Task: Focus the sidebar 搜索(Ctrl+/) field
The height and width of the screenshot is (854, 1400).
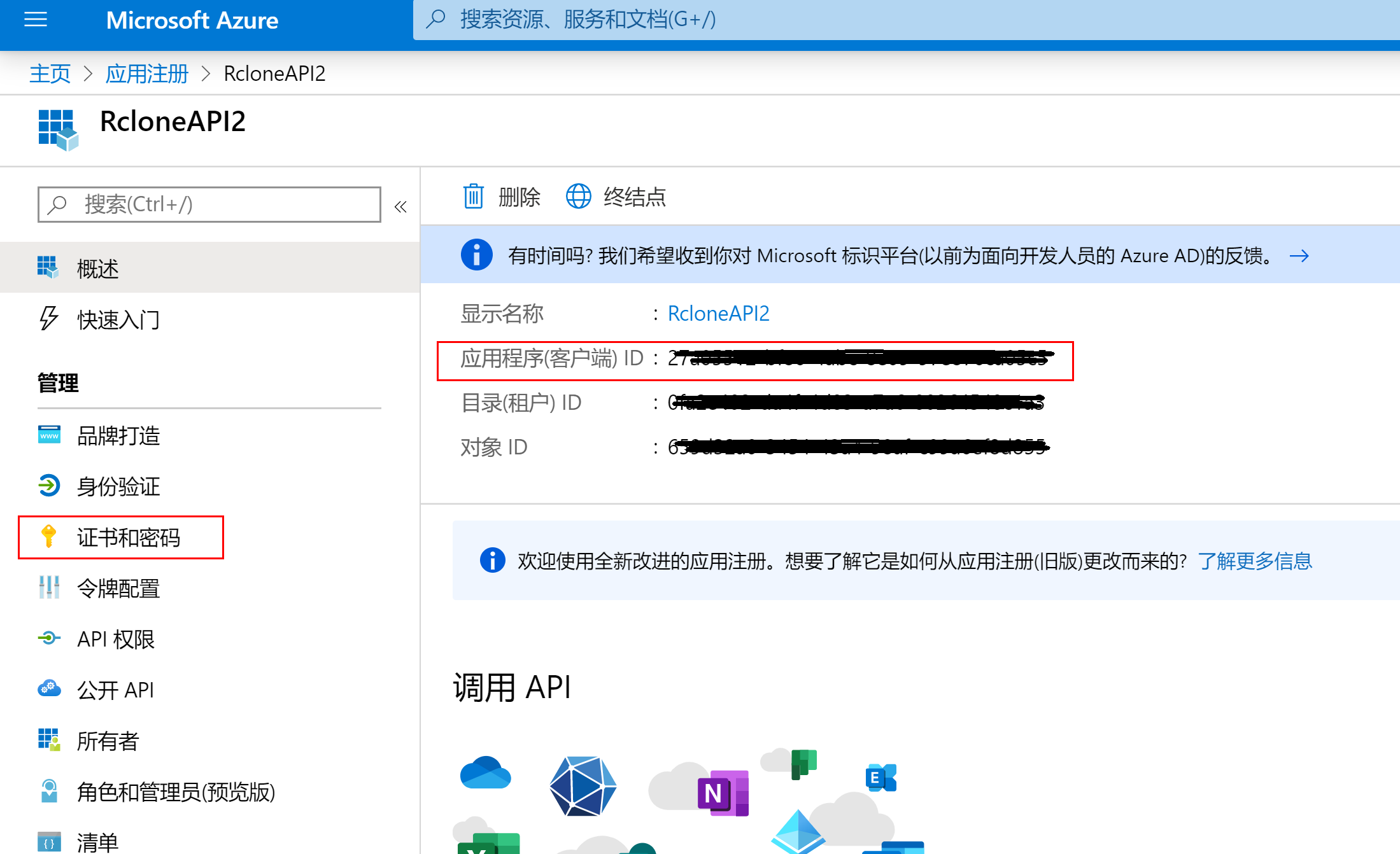Action: 209,204
